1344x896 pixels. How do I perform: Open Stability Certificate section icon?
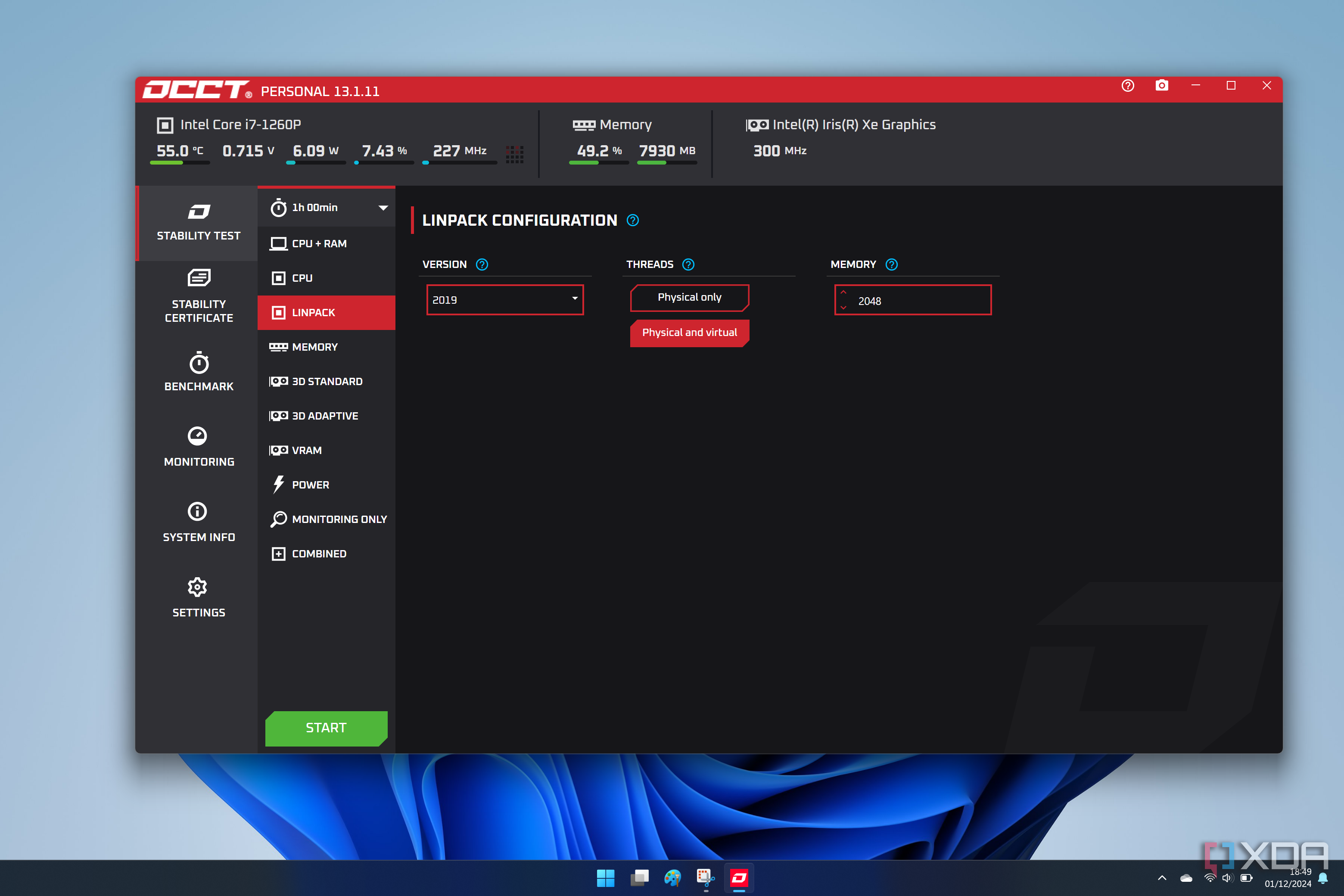click(198, 278)
